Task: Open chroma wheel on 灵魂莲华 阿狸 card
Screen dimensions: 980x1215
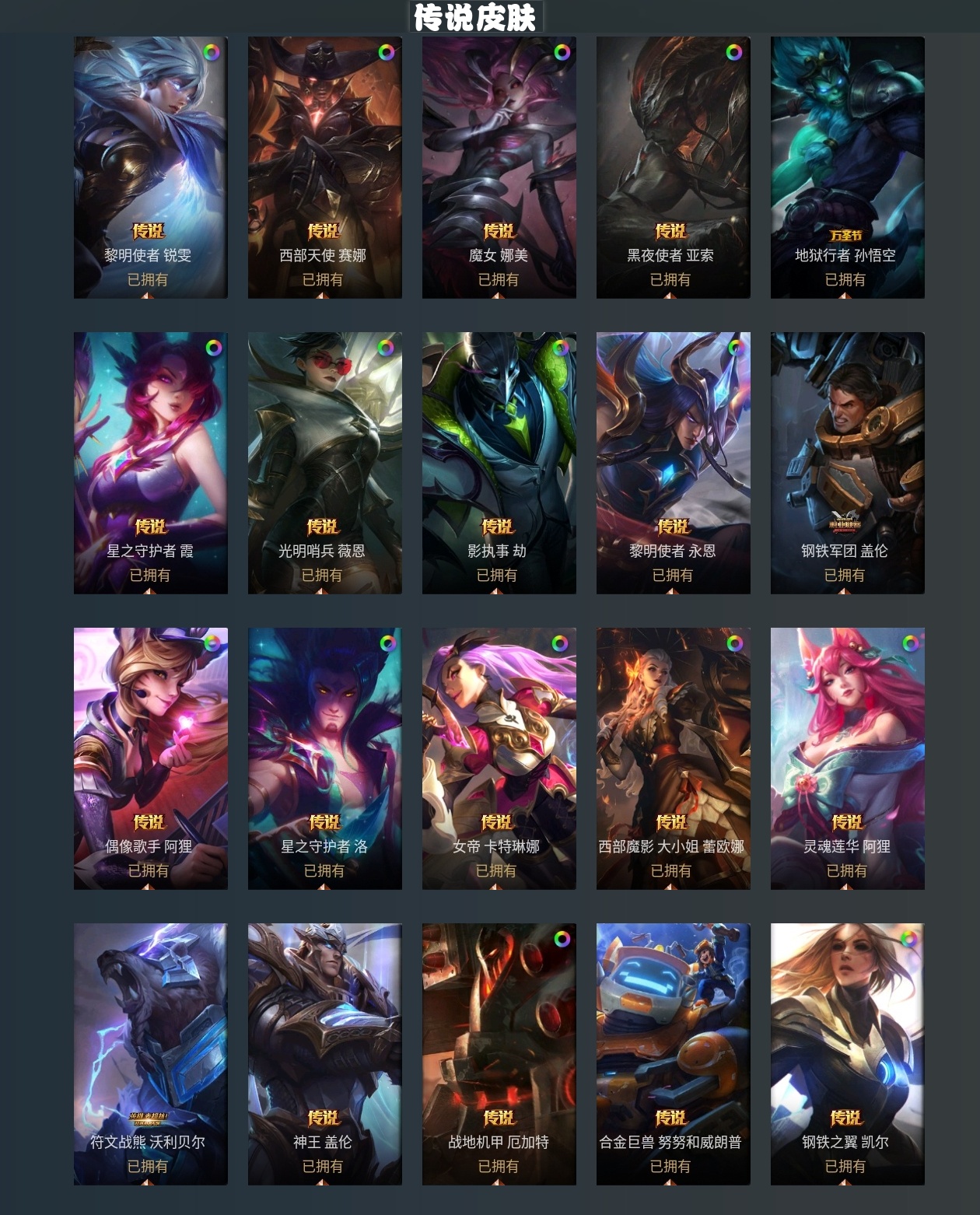Action: [x=910, y=643]
